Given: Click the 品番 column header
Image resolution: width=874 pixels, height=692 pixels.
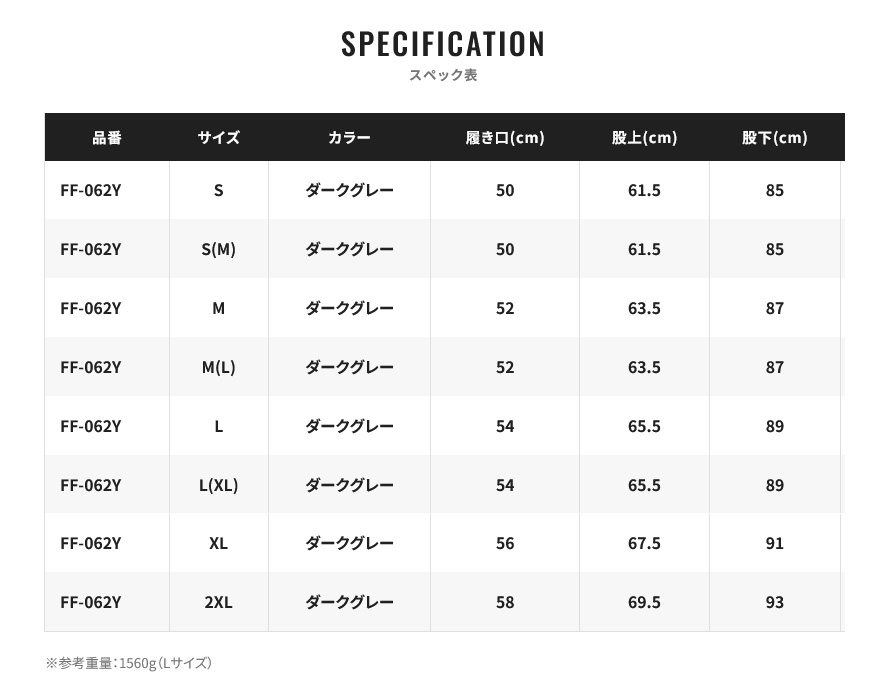Looking at the screenshot, I should click(107, 137).
